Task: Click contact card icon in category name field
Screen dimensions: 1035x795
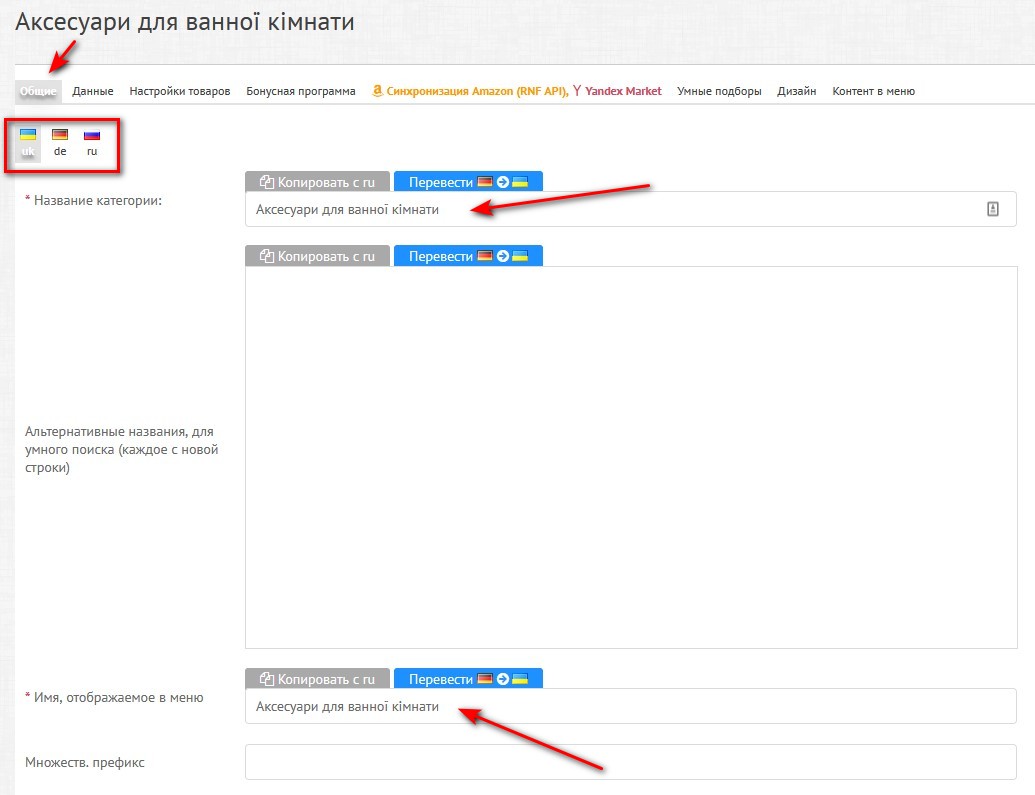Action: tap(993, 209)
